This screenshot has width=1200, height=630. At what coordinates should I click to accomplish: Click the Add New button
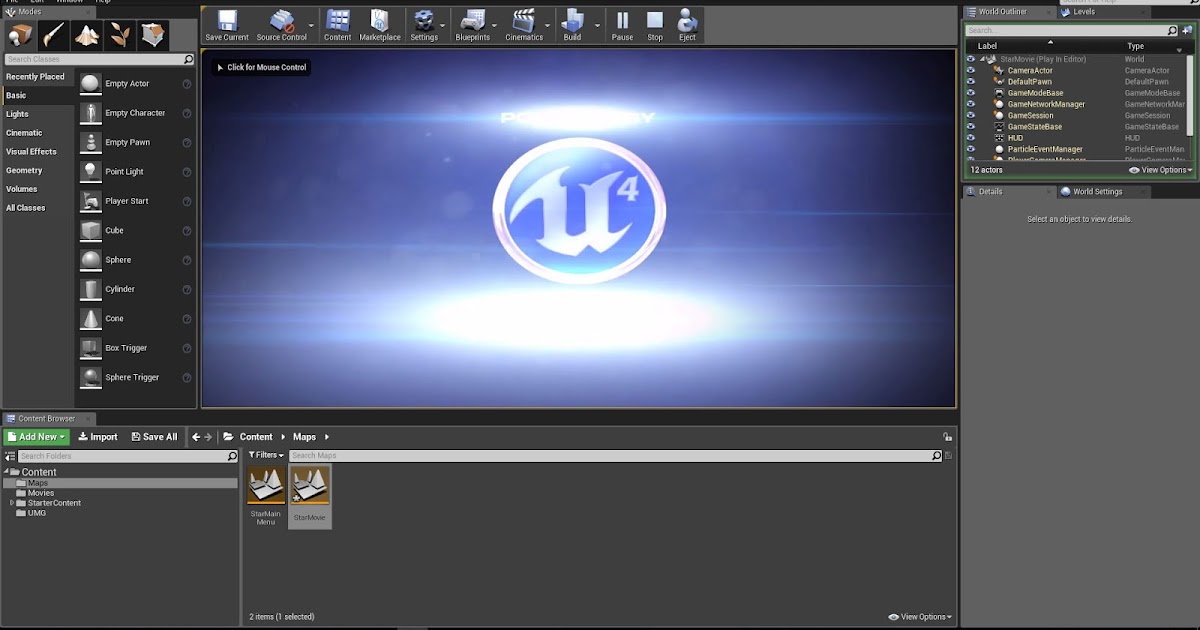(x=36, y=437)
